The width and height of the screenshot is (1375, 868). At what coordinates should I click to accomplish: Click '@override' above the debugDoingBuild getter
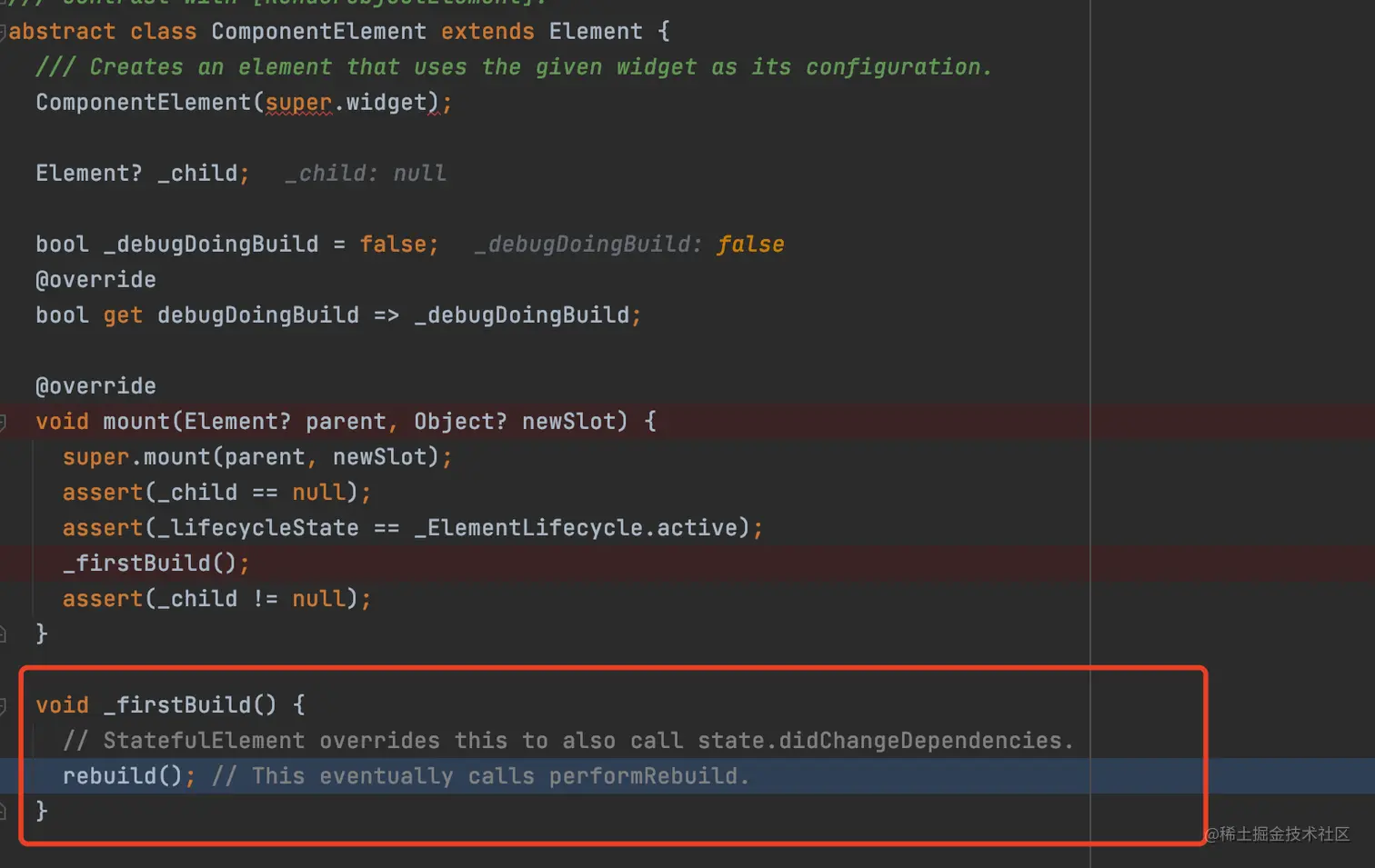(x=95, y=280)
